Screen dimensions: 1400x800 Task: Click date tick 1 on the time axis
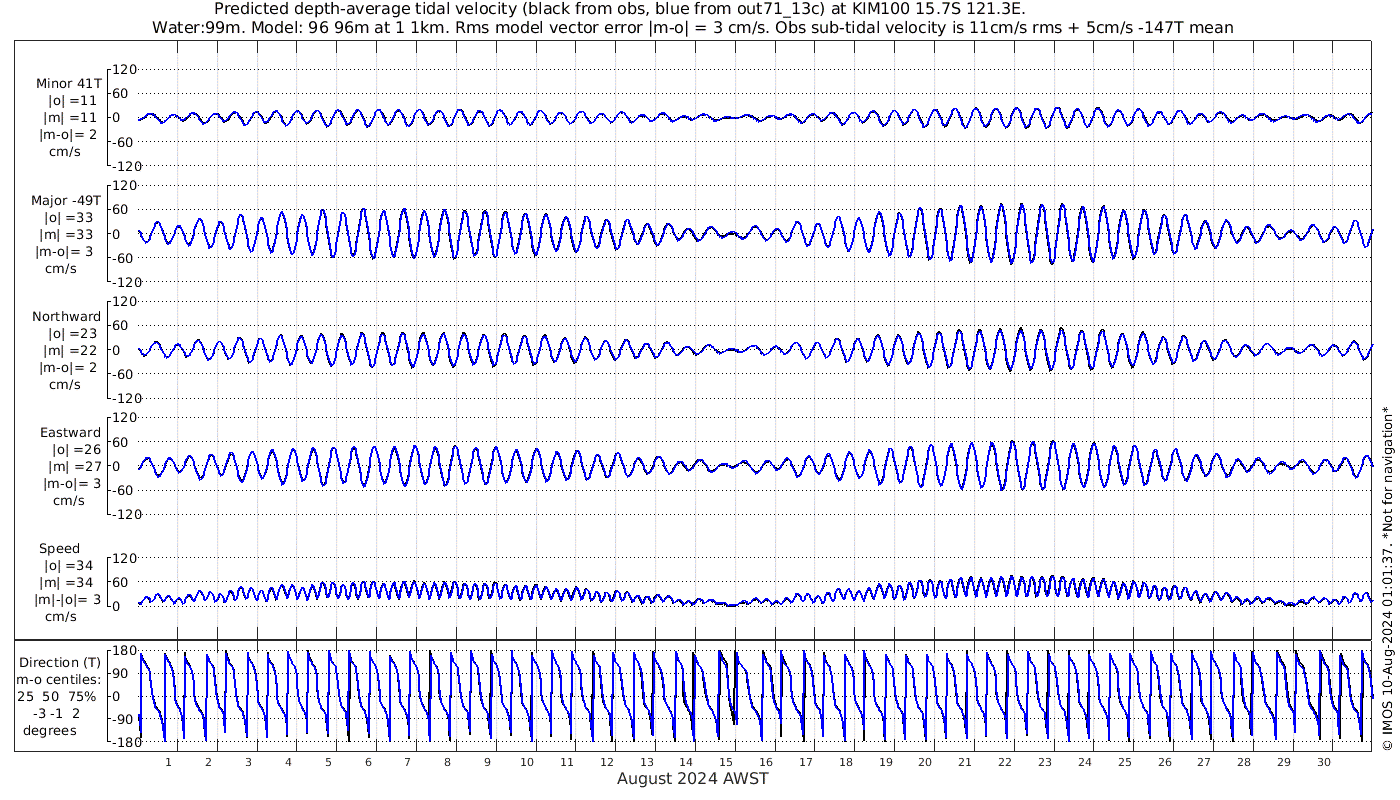pos(168,762)
